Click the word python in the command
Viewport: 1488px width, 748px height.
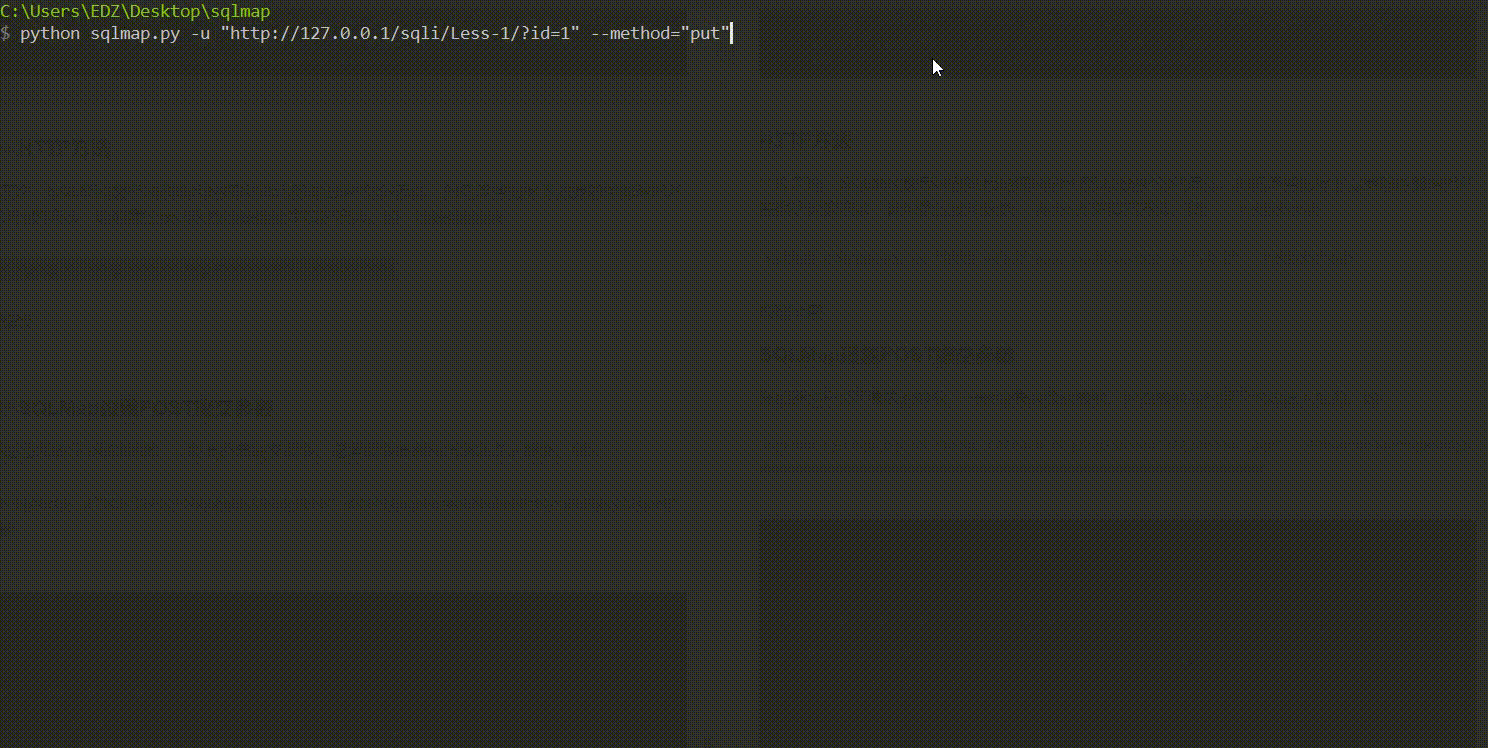pos(50,34)
